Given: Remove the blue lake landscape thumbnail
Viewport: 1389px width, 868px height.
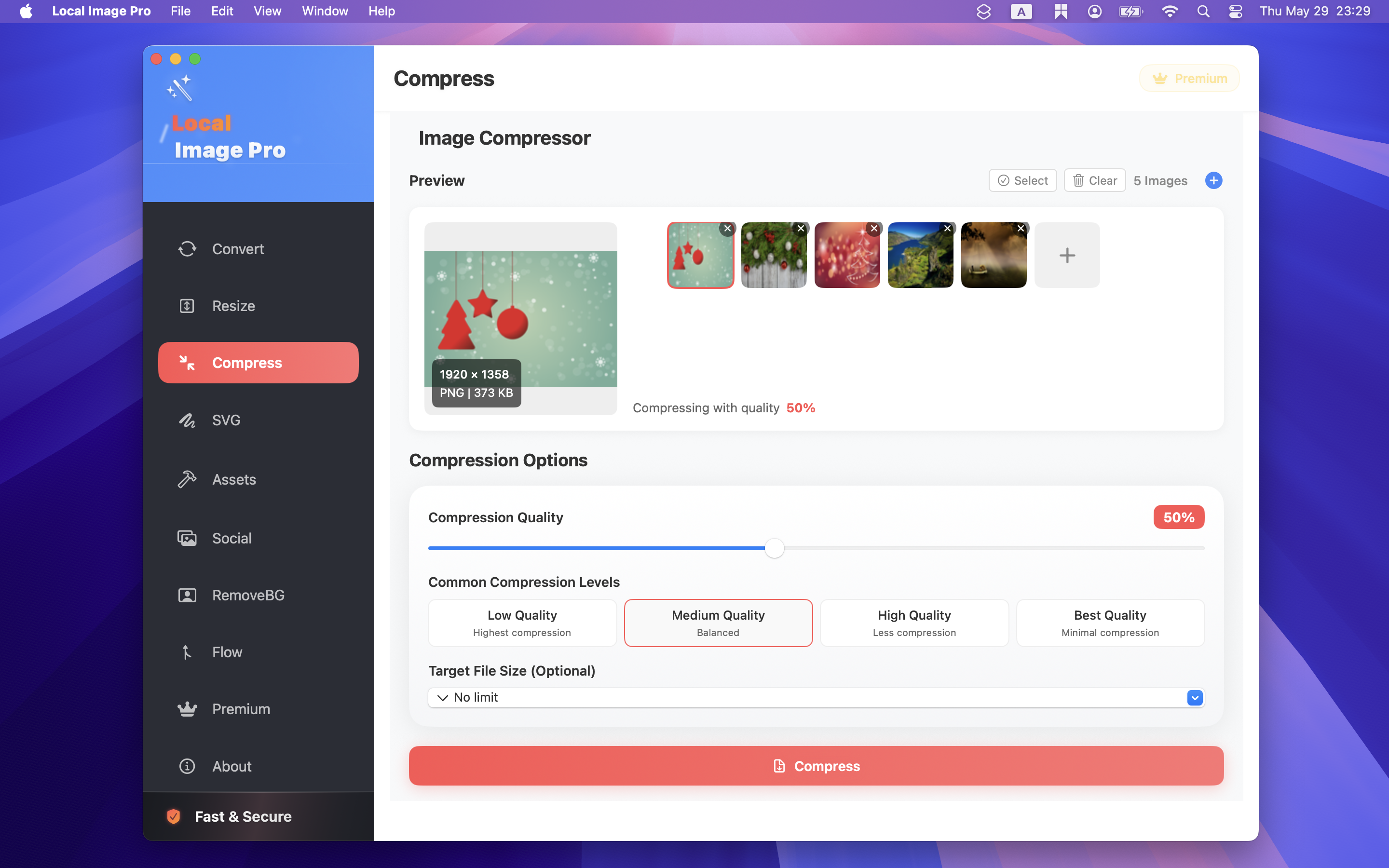Looking at the screenshot, I should click(948, 229).
